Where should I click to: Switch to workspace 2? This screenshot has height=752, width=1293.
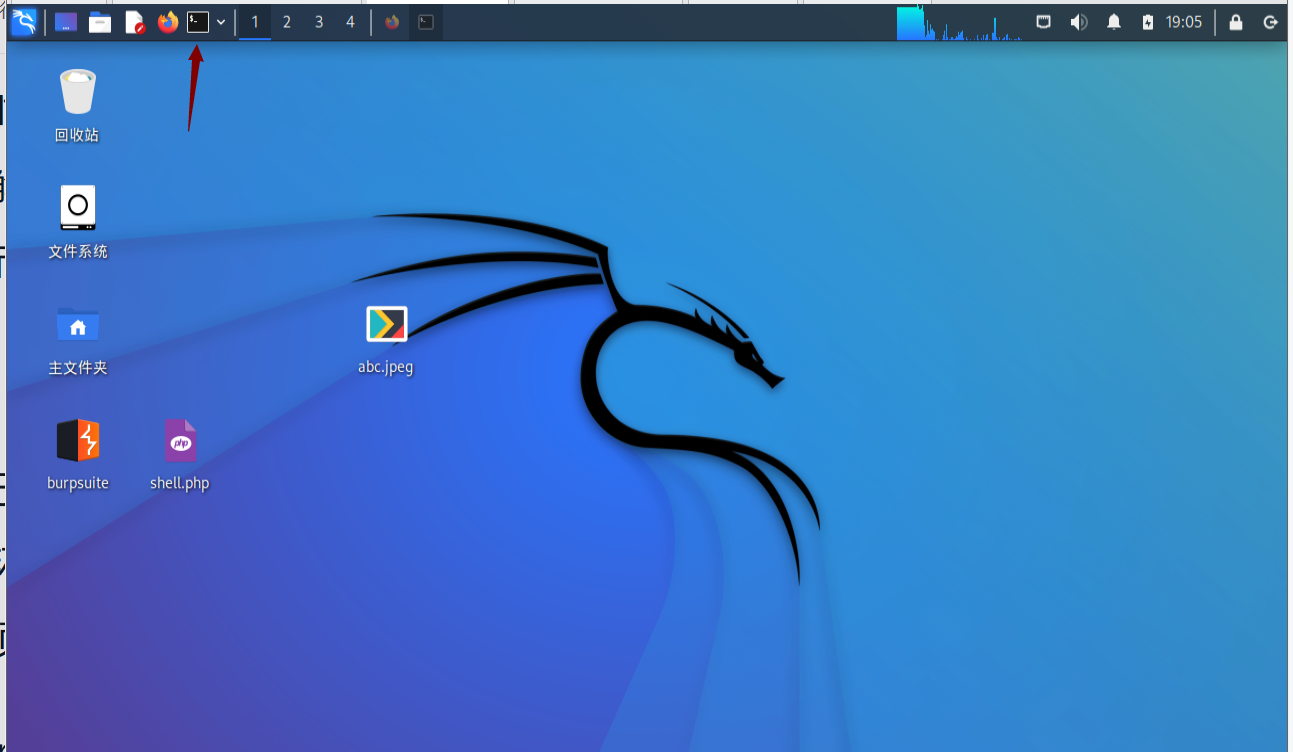pyautogui.click(x=287, y=22)
